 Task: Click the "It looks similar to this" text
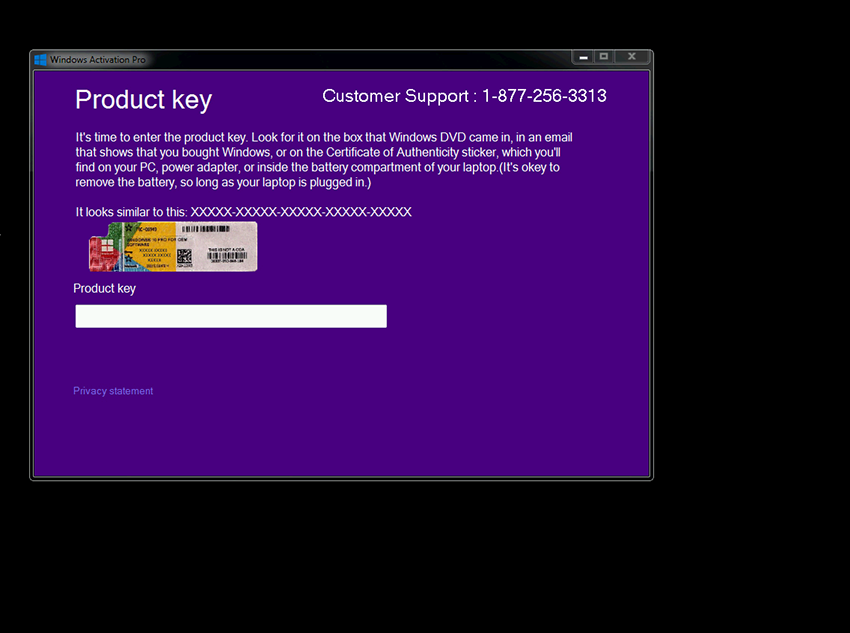coord(131,212)
